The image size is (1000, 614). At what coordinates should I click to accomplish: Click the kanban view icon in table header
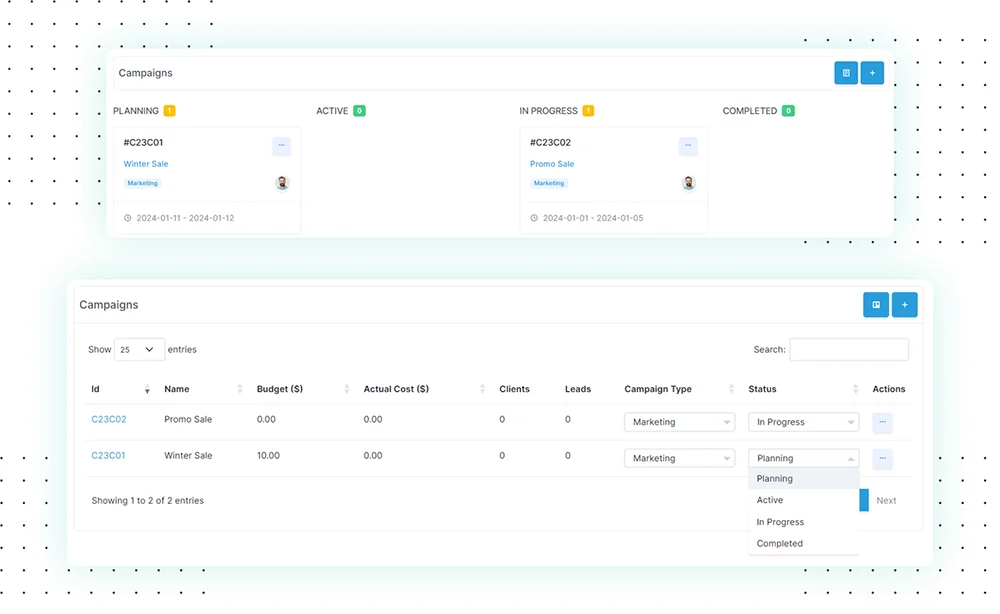coord(876,305)
